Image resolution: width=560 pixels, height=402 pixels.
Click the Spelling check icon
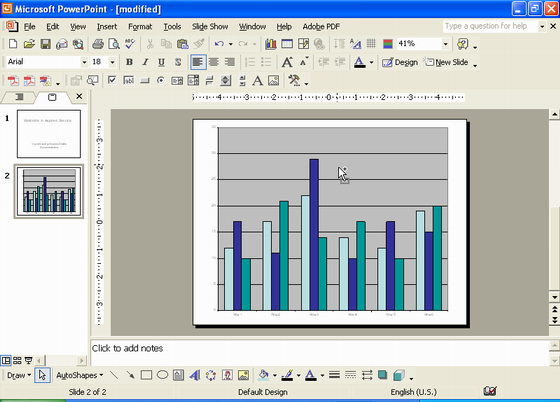[x=130, y=44]
